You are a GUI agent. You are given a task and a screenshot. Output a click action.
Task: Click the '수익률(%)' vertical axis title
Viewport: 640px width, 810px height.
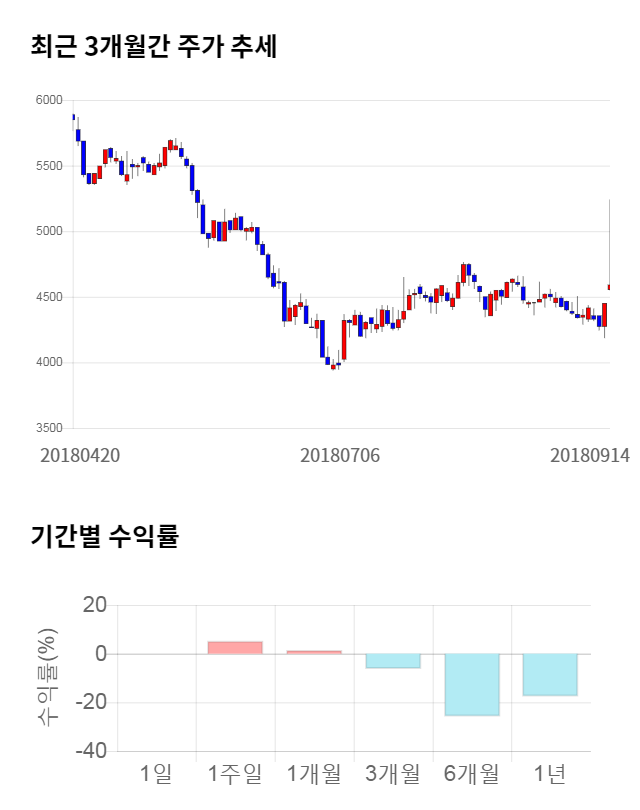tap(47, 678)
